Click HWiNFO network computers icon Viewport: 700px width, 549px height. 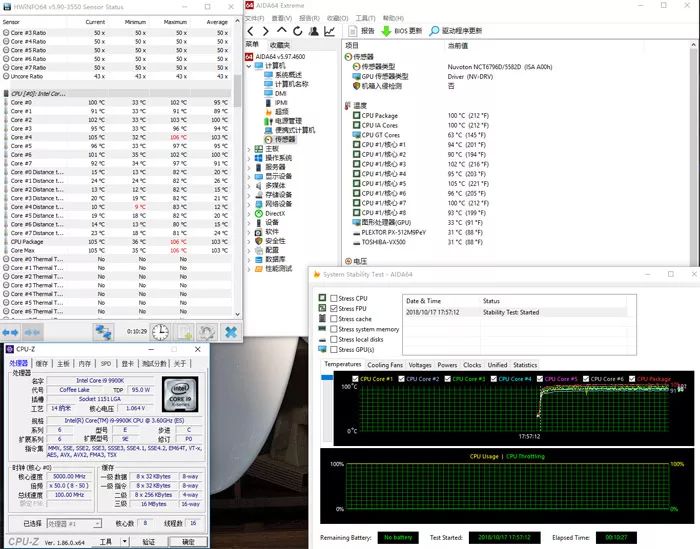click(x=104, y=332)
